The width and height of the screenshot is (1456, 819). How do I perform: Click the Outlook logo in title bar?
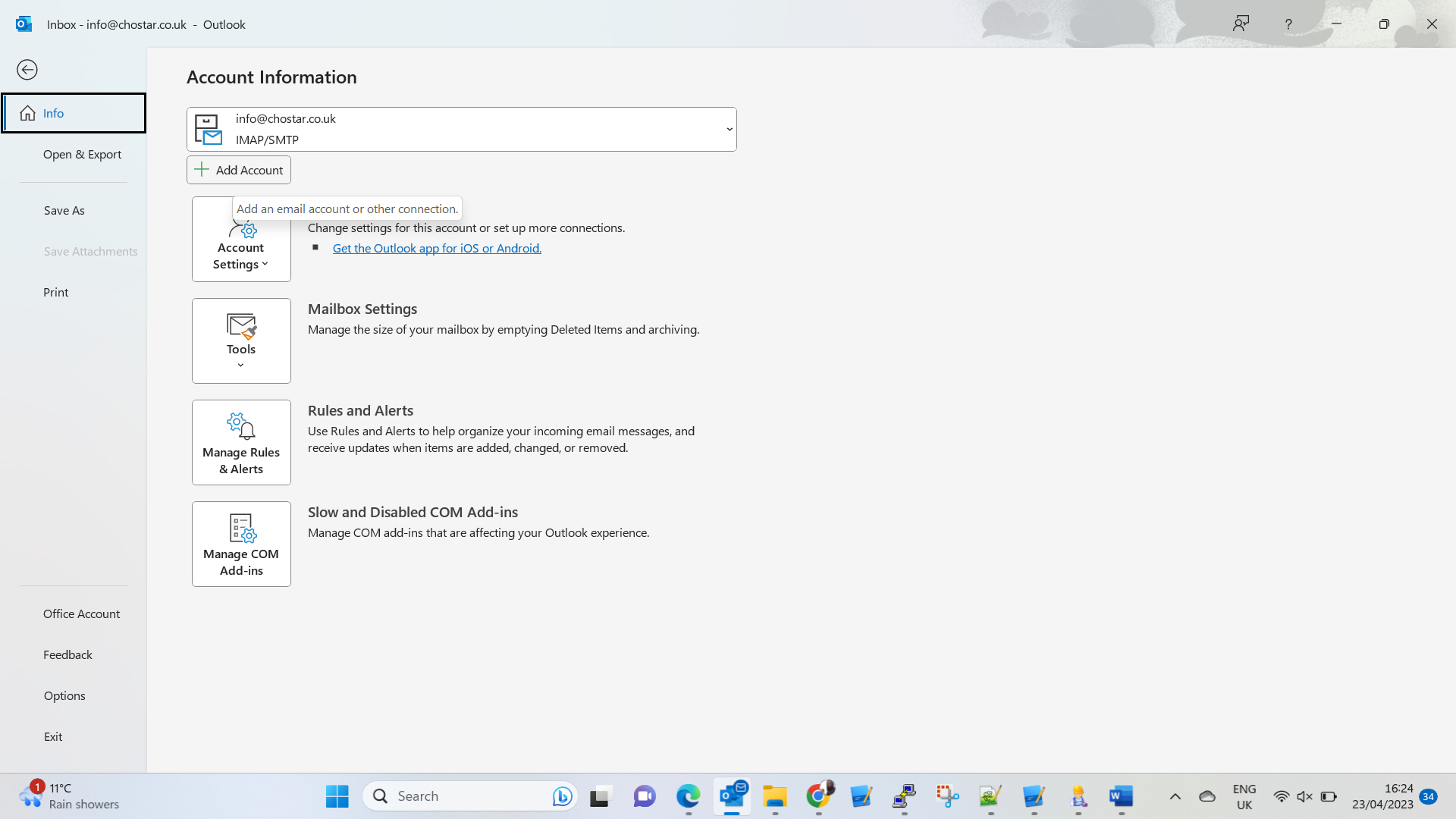tap(24, 24)
